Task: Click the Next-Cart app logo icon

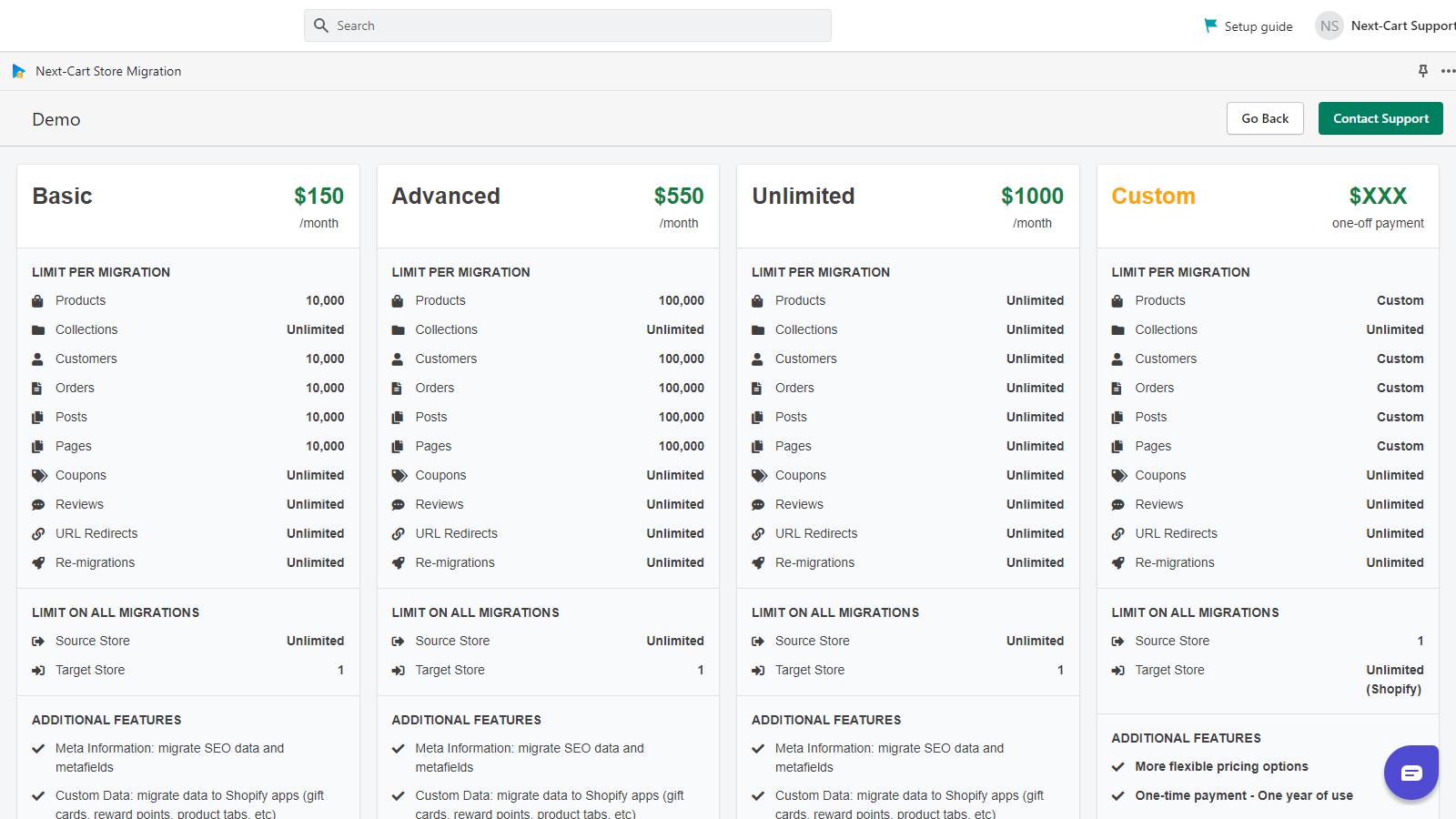Action: point(18,71)
